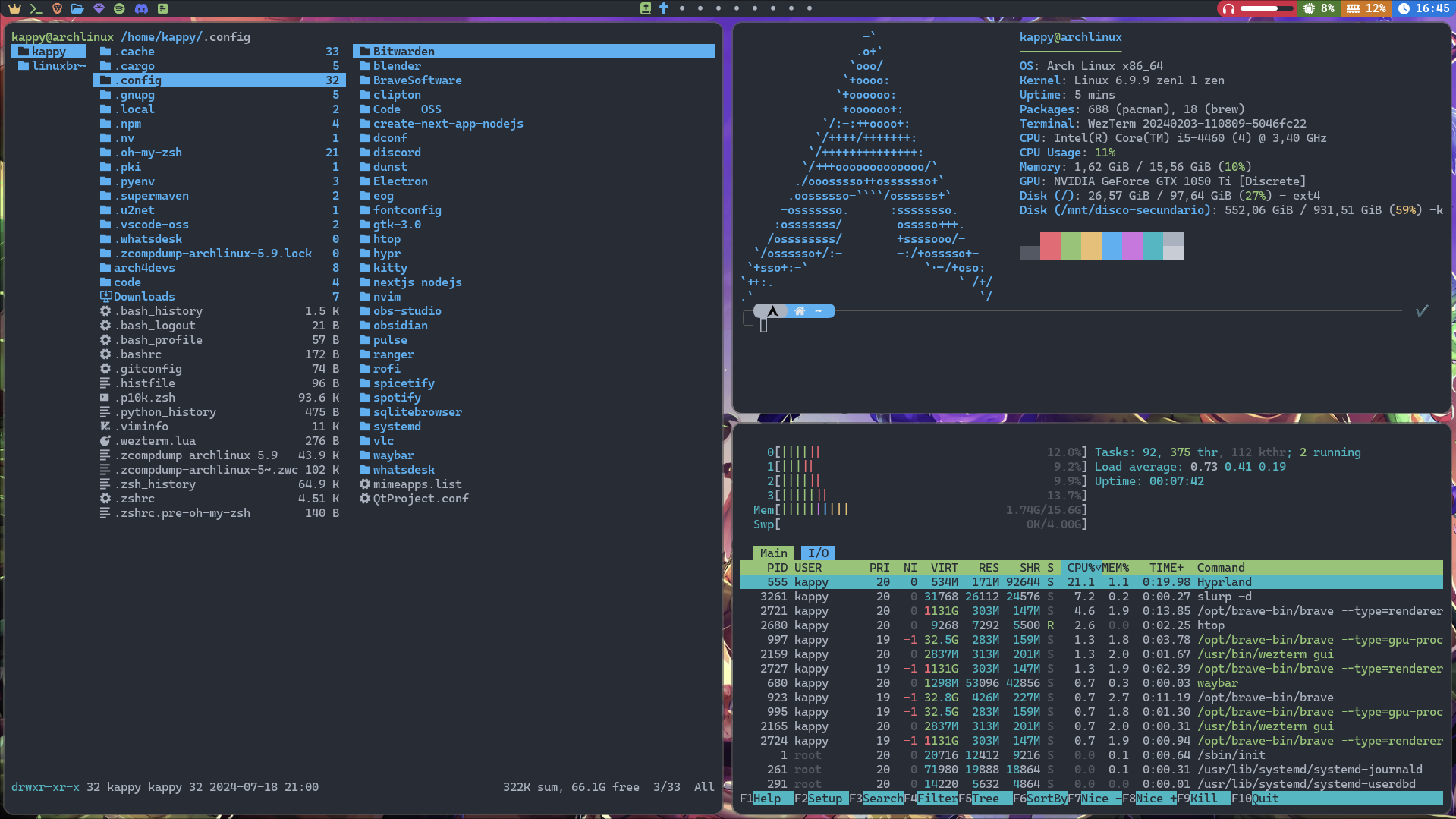Image resolution: width=1456 pixels, height=819 pixels.
Task: Click the folder icon beside Bitwarden
Action: [x=365, y=52]
